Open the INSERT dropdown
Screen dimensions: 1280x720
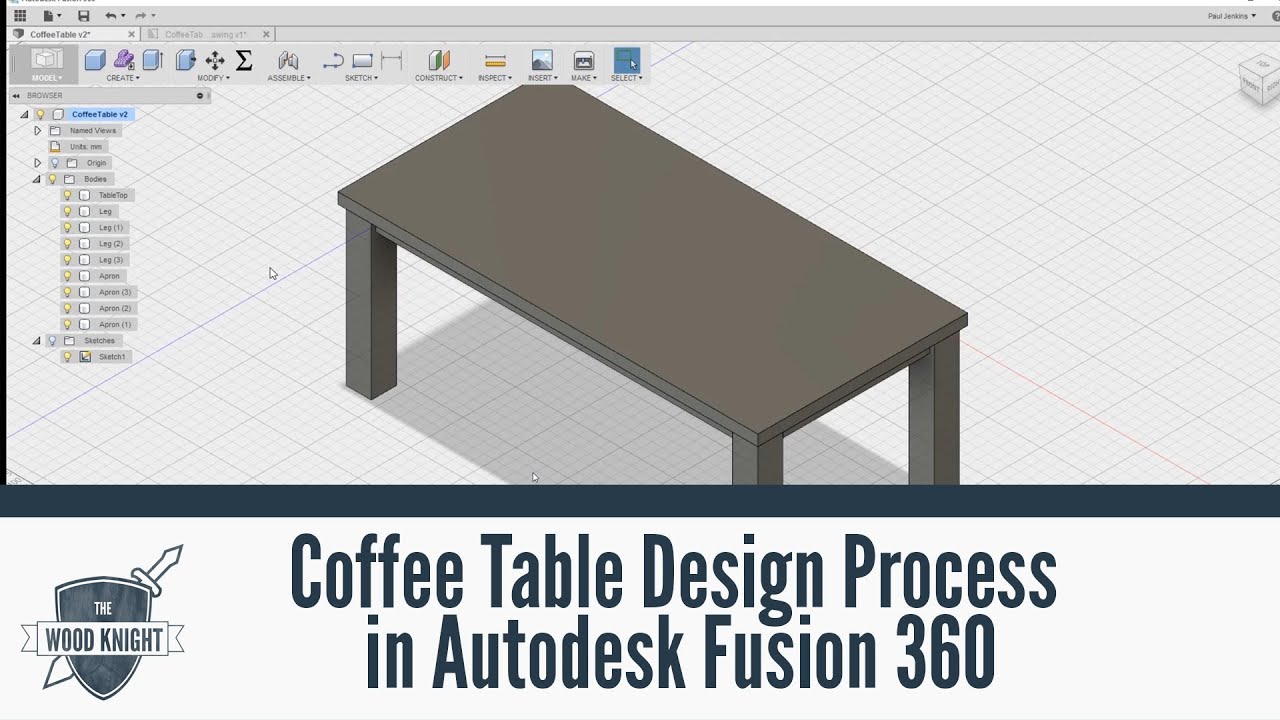[542, 78]
